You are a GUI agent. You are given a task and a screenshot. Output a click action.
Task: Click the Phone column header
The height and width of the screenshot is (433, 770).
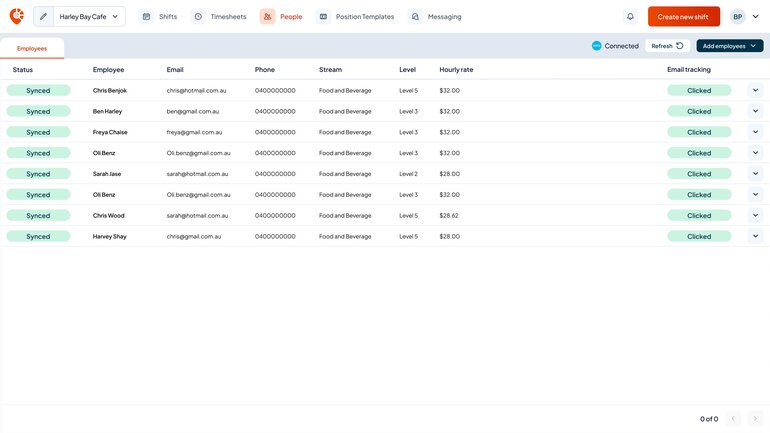pos(265,70)
